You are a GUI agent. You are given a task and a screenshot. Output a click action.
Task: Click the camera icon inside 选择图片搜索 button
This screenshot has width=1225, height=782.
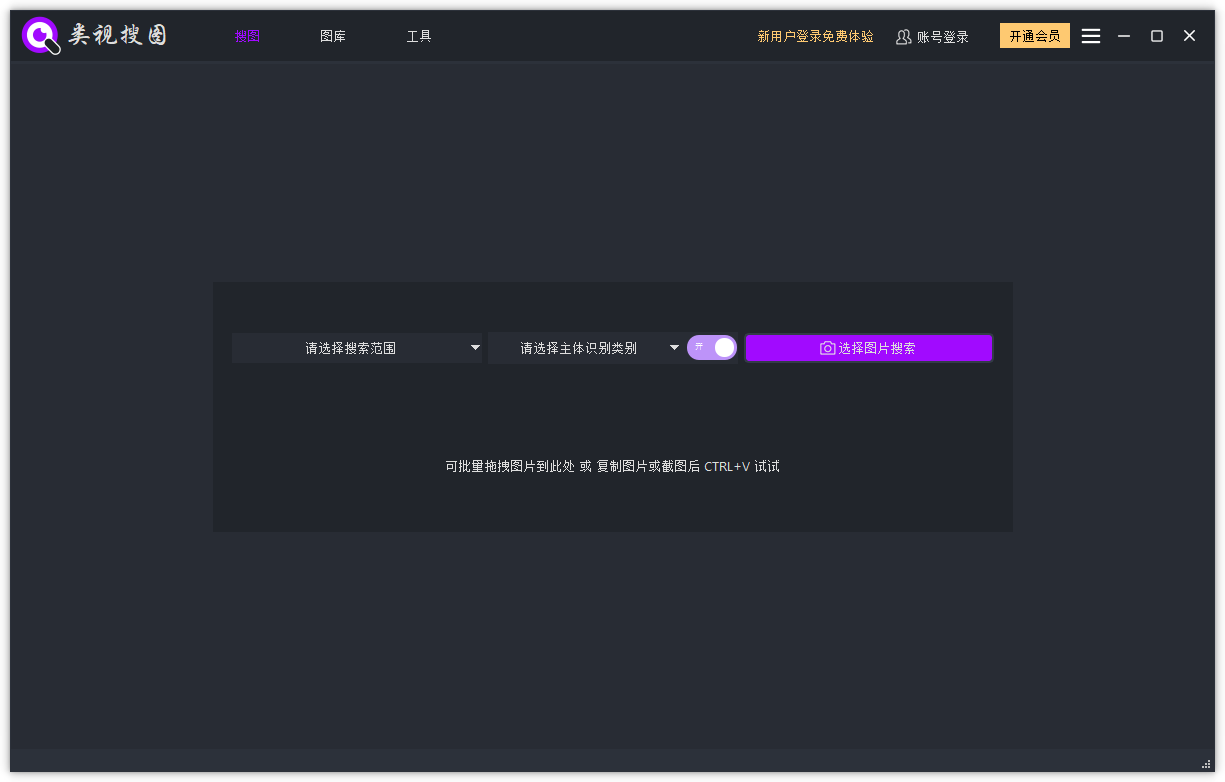(x=827, y=348)
